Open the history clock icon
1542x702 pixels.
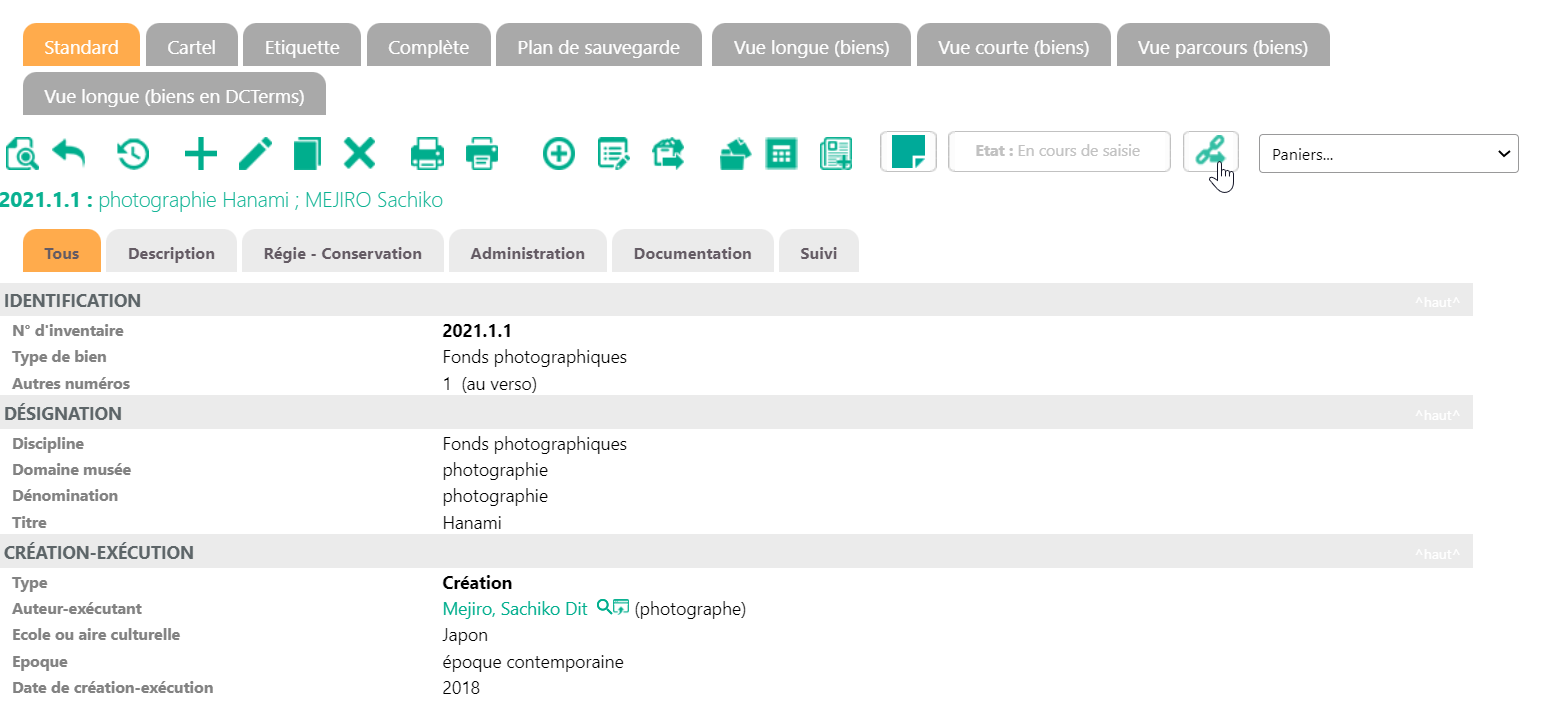tap(133, 154)
